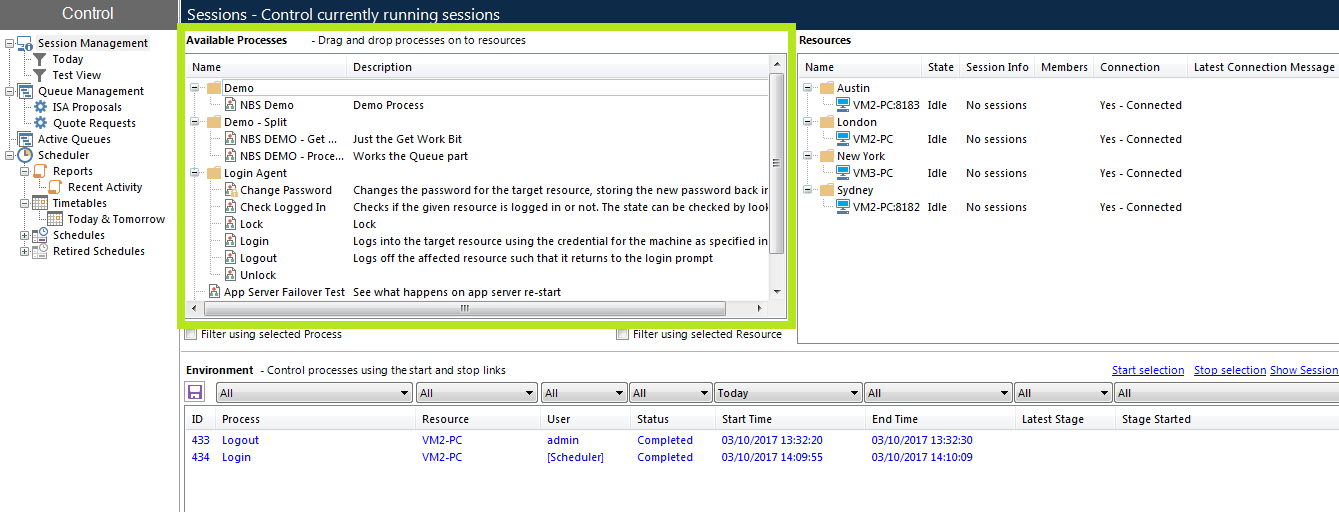
Task: Click the Scheduler clock icon
Action: click(26, 155)
